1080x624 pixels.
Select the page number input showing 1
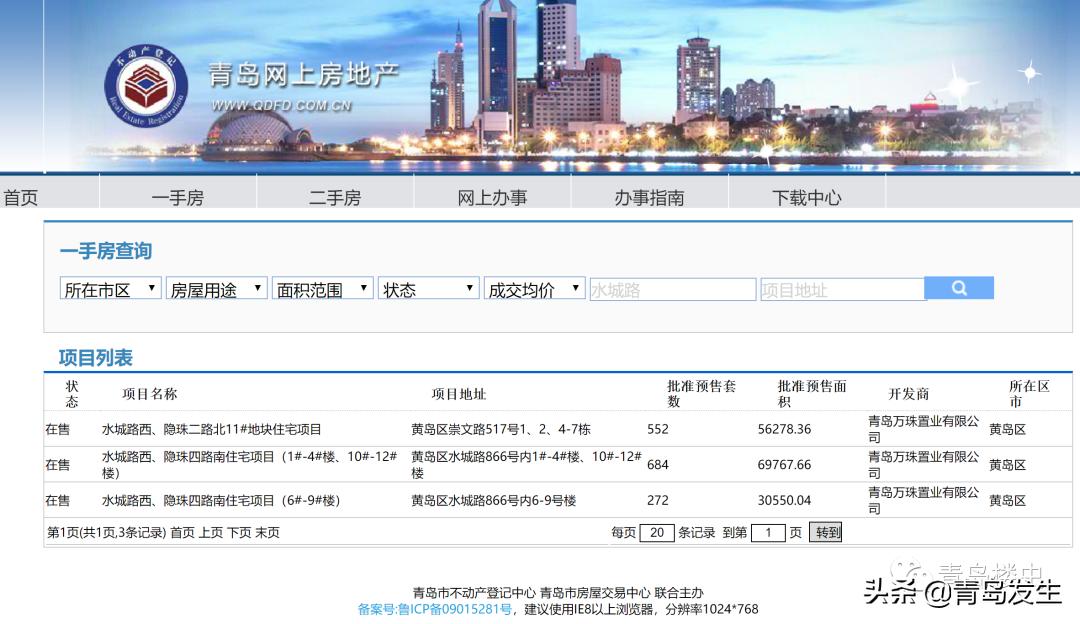(768, 532)
